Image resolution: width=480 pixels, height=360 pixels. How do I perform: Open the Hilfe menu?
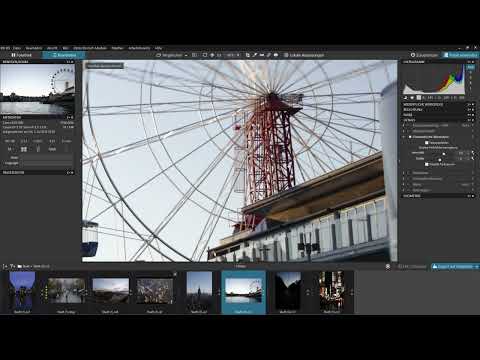(x=158, y=48)
